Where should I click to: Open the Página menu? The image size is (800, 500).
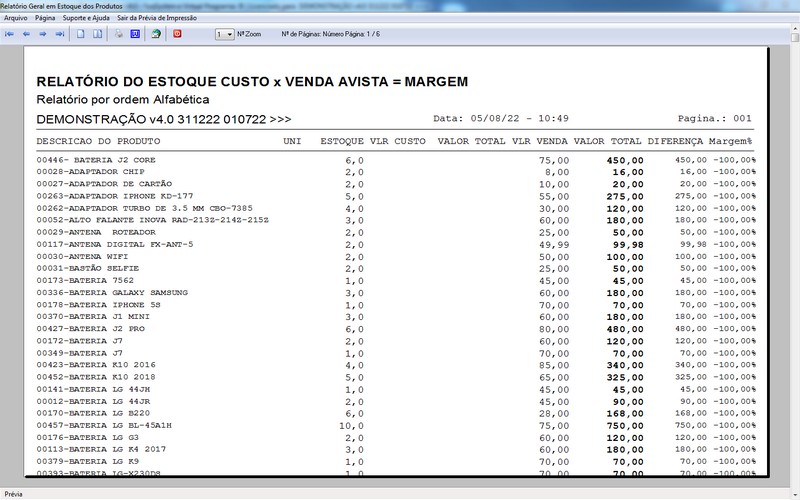tap(45, 18)
